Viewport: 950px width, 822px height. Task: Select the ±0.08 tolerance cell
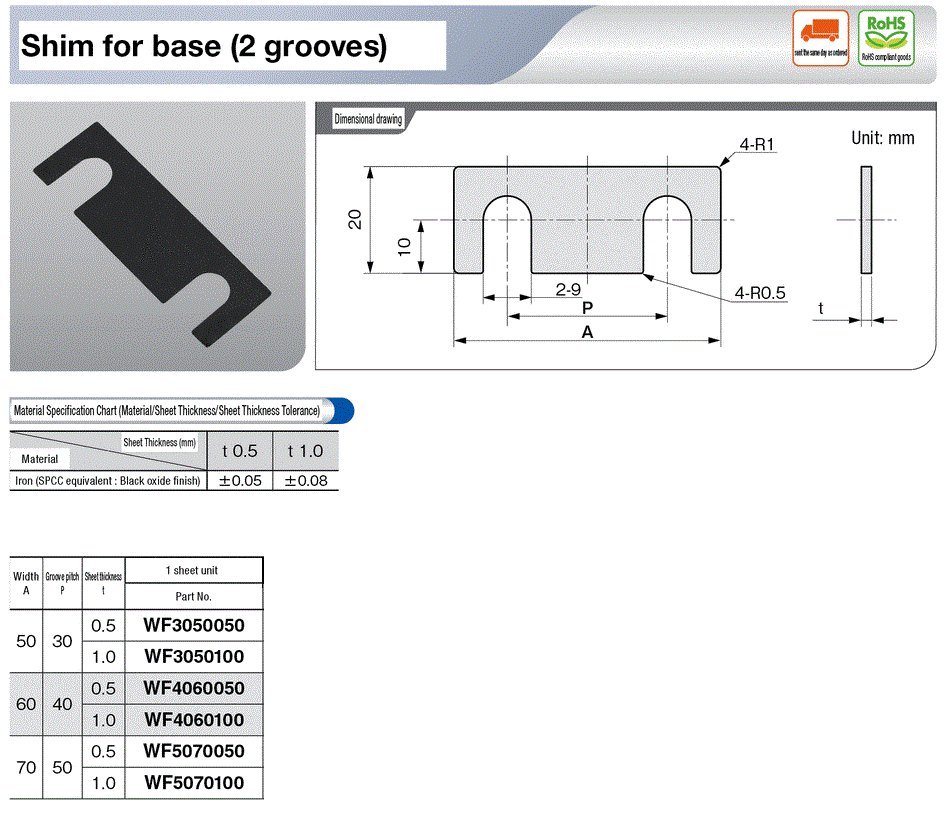pos(305,481)
